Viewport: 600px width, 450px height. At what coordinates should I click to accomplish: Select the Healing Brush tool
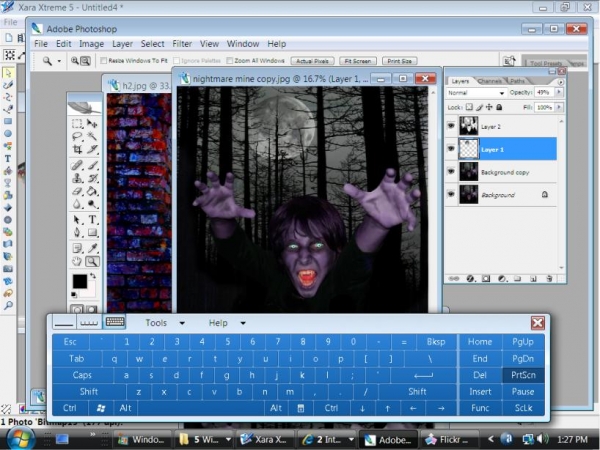[77, 165]
